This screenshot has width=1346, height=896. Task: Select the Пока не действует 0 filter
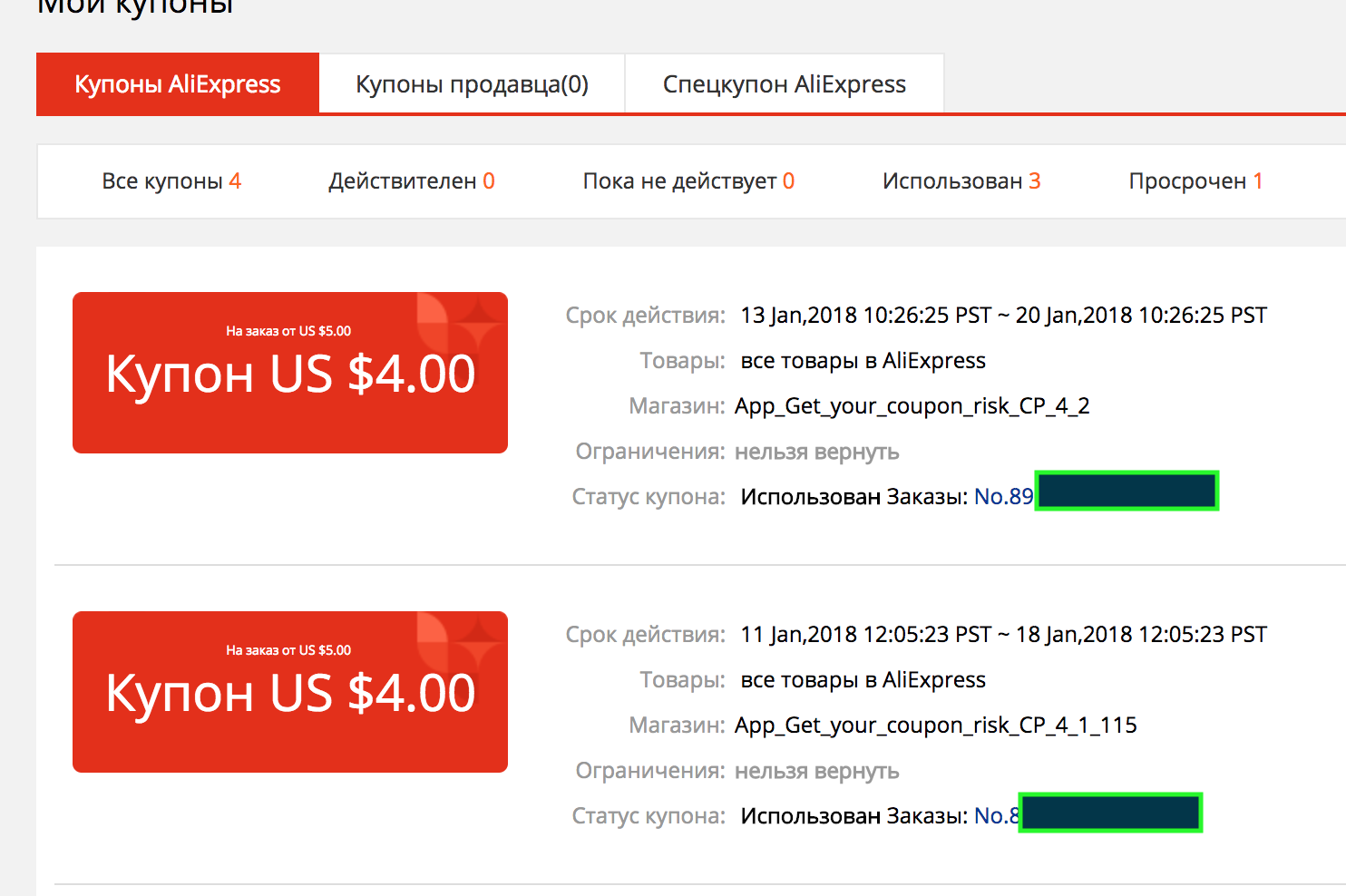pos(688,181)
